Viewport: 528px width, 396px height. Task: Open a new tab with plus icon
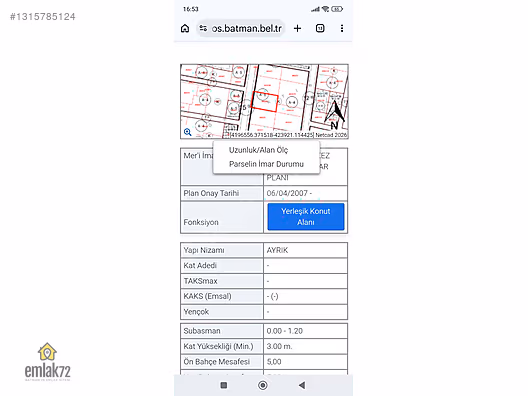tap(297, 28)
